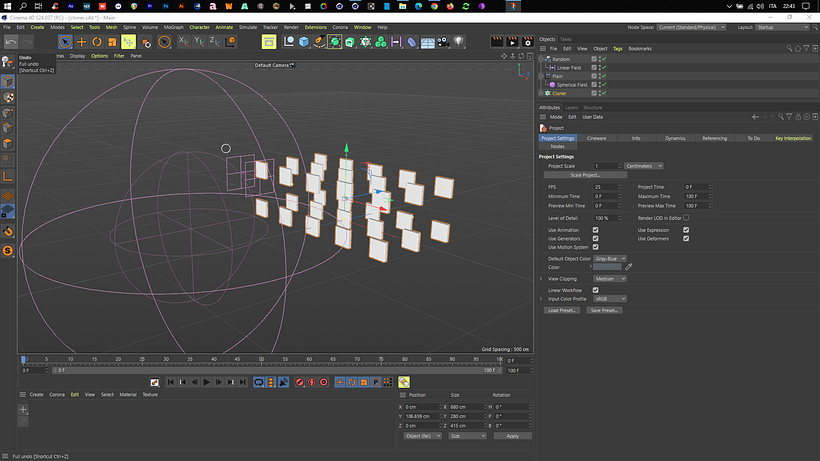Switch to the Dynamics tab
This screenshot has width=820, height=461.
coord(675,138)
